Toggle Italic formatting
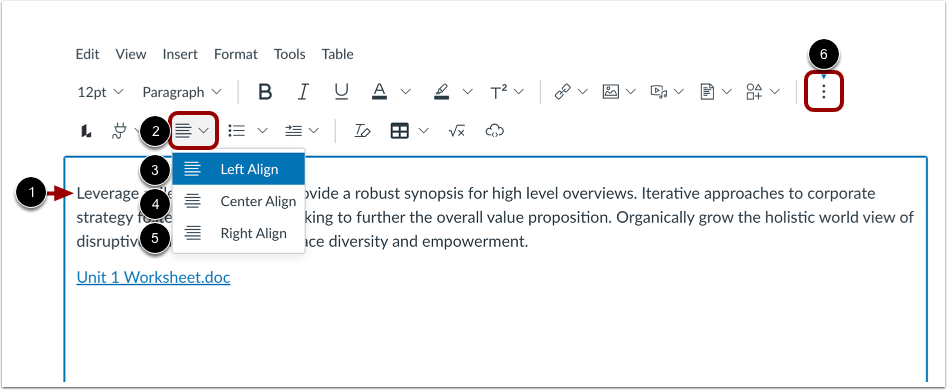The width and height of the screenshot is (947, 390). (x=303, y=92)
